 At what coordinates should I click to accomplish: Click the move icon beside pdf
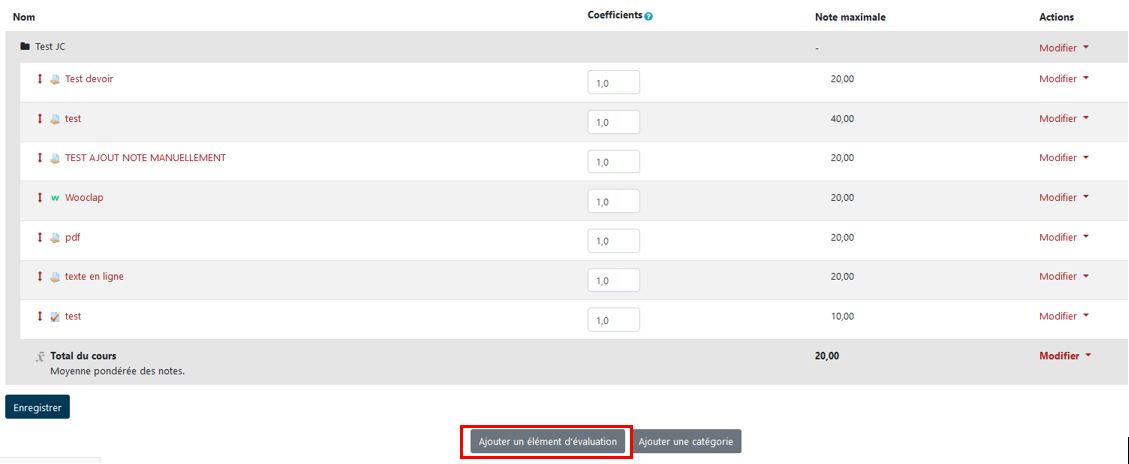click(40, 238)
